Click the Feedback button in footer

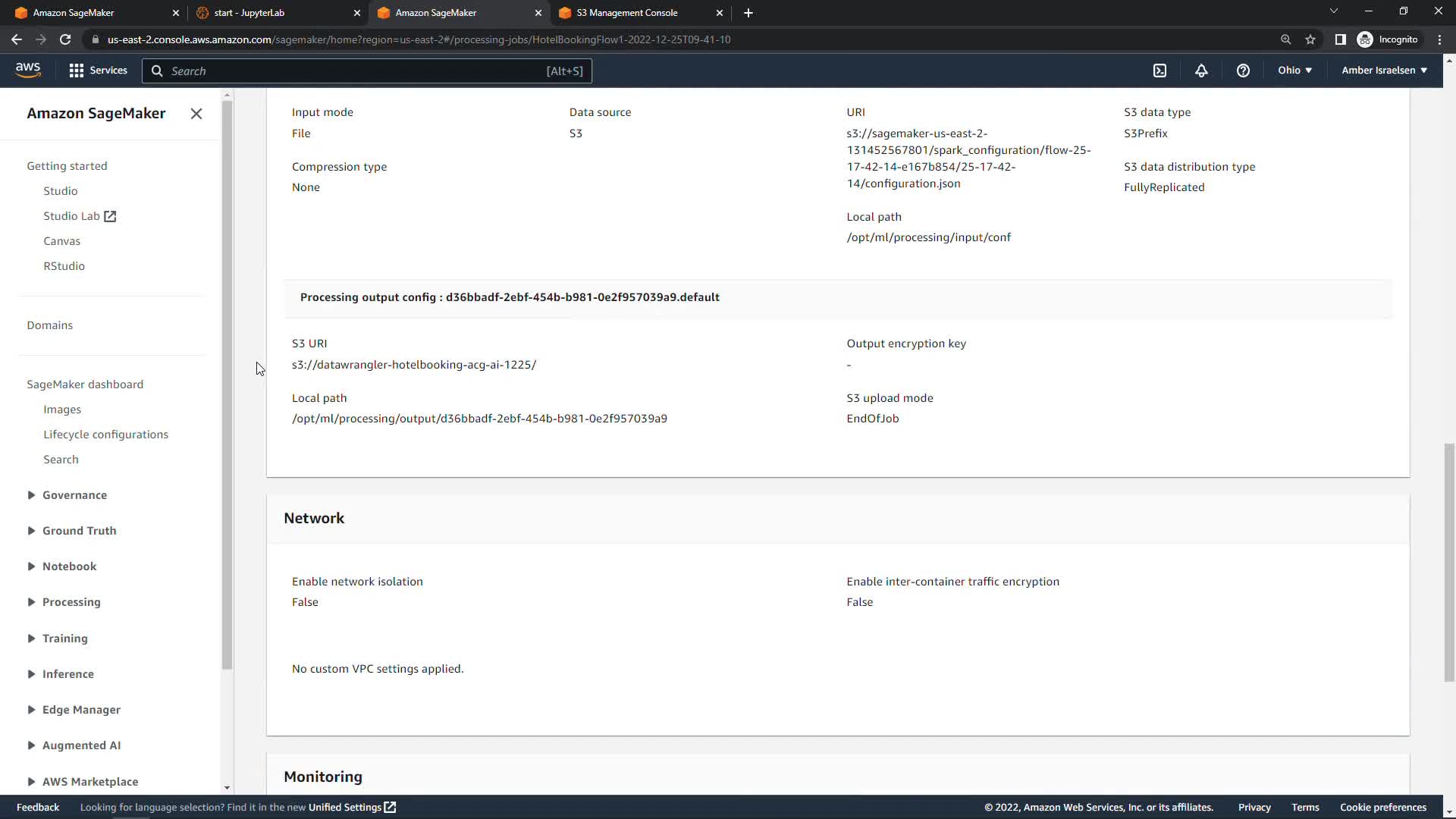click(x=38, y=808)
